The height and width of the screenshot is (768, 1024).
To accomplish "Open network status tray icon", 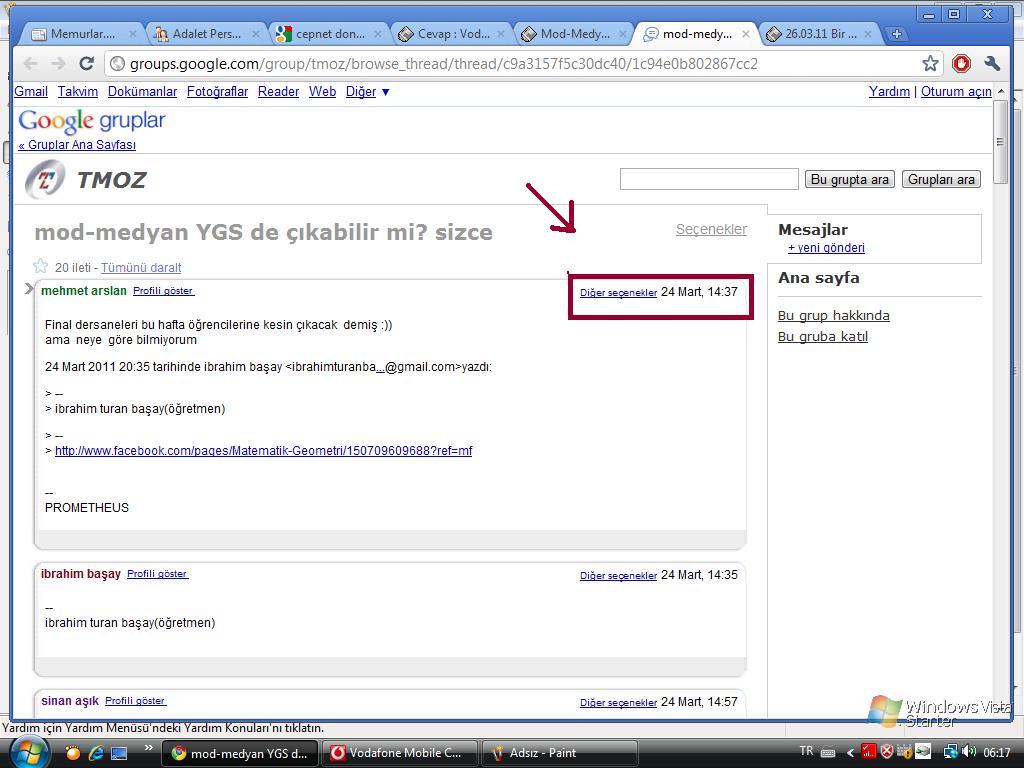I will pos(951,752).
